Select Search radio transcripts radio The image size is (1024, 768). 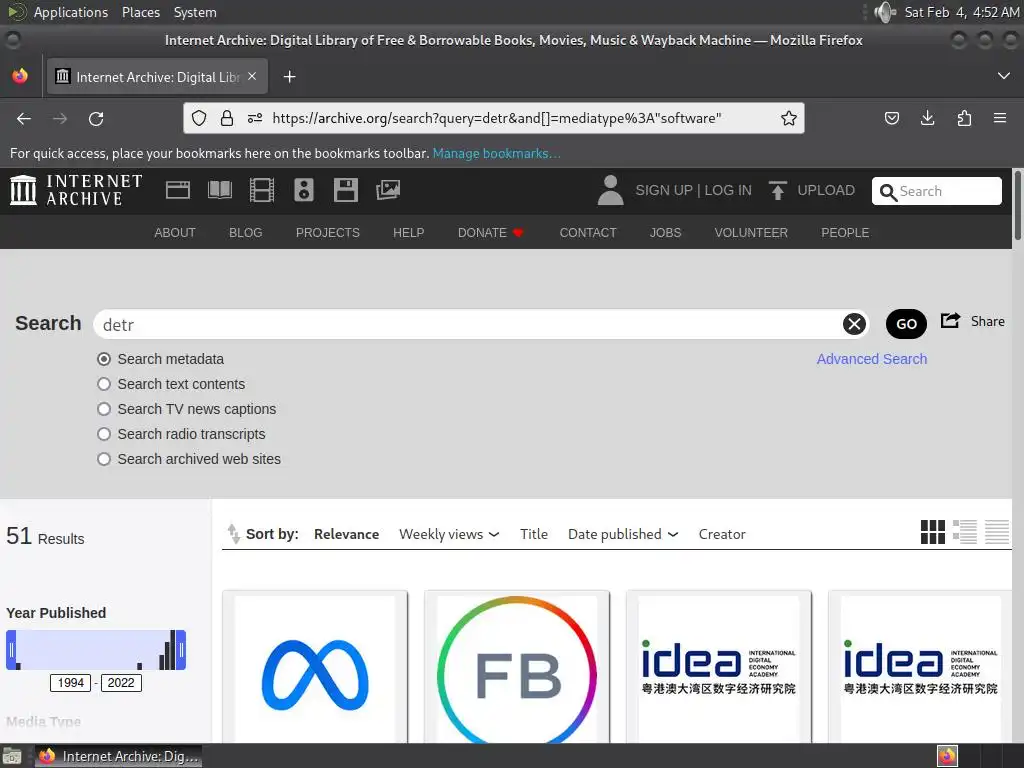104,434
